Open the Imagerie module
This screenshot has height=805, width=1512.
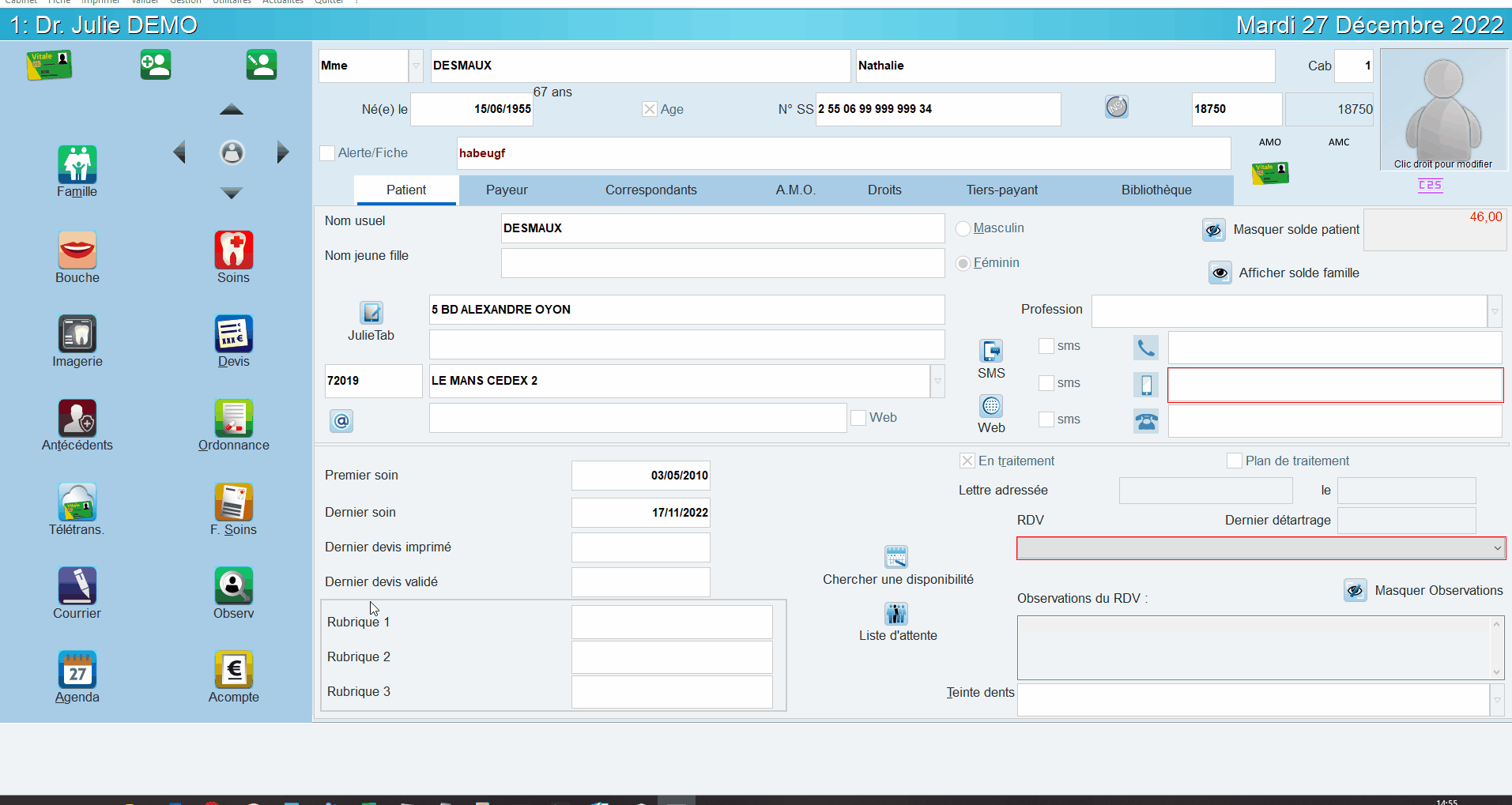(77, 333)
